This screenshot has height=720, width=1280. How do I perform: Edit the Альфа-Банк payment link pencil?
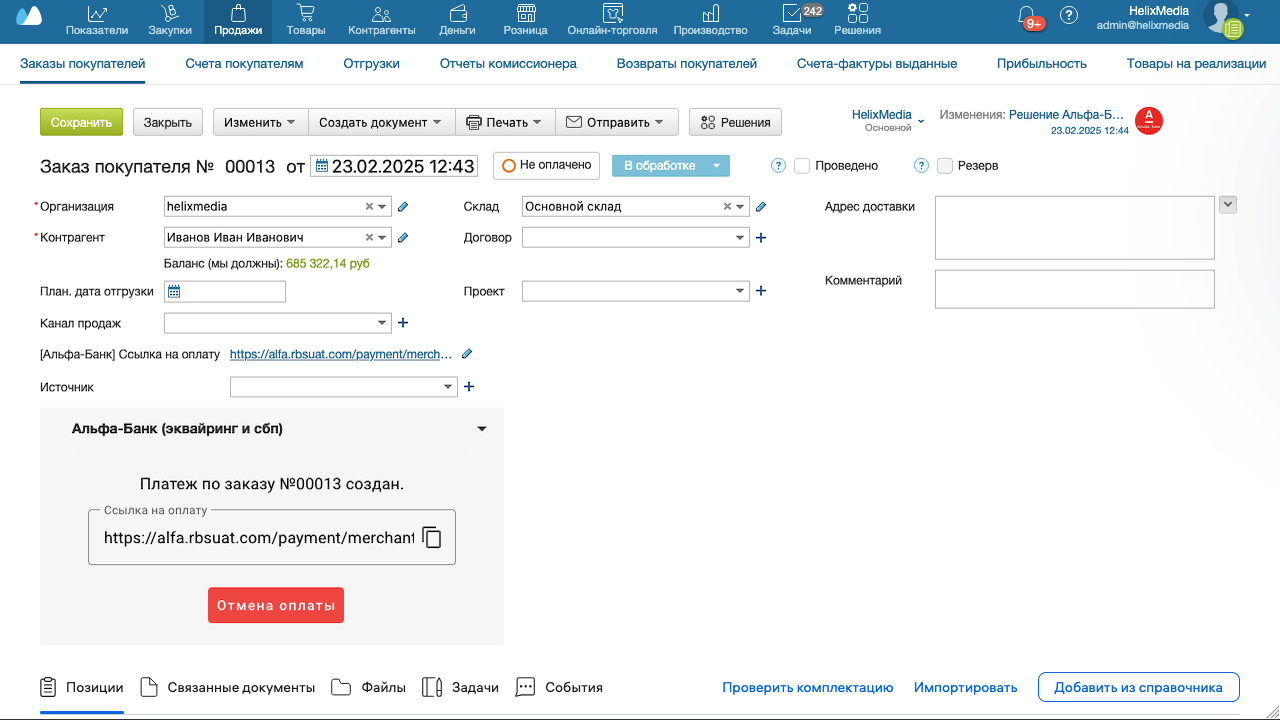pos(467,354)
